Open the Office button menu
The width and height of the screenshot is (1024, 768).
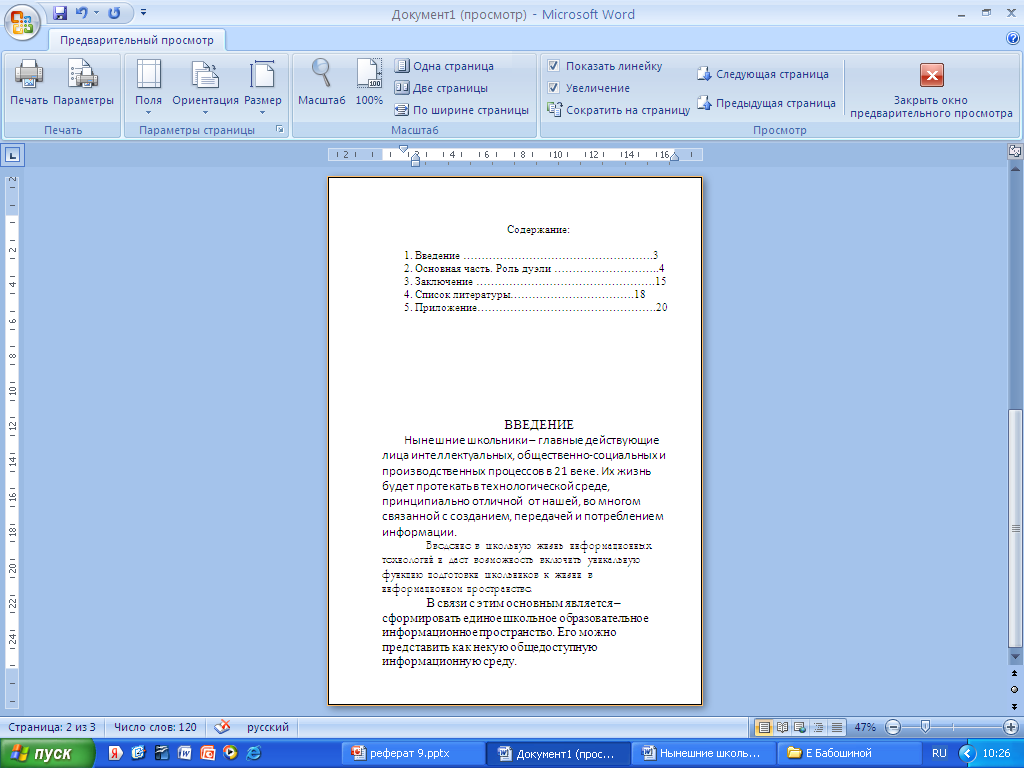pyautogui.click(x=21, y=20)
